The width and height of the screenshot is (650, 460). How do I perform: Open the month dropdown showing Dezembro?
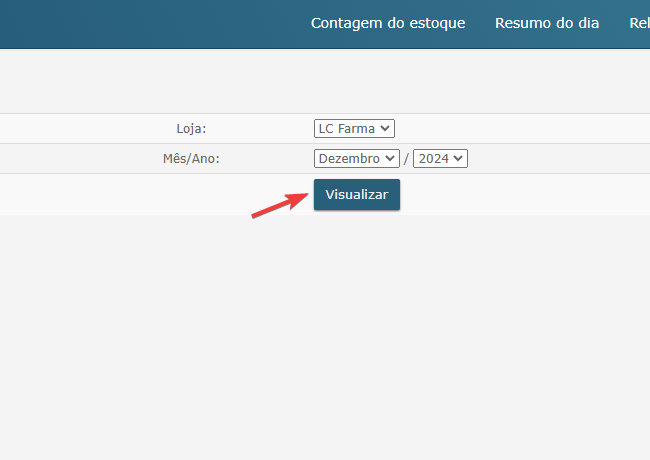click(x=357, y=159)
